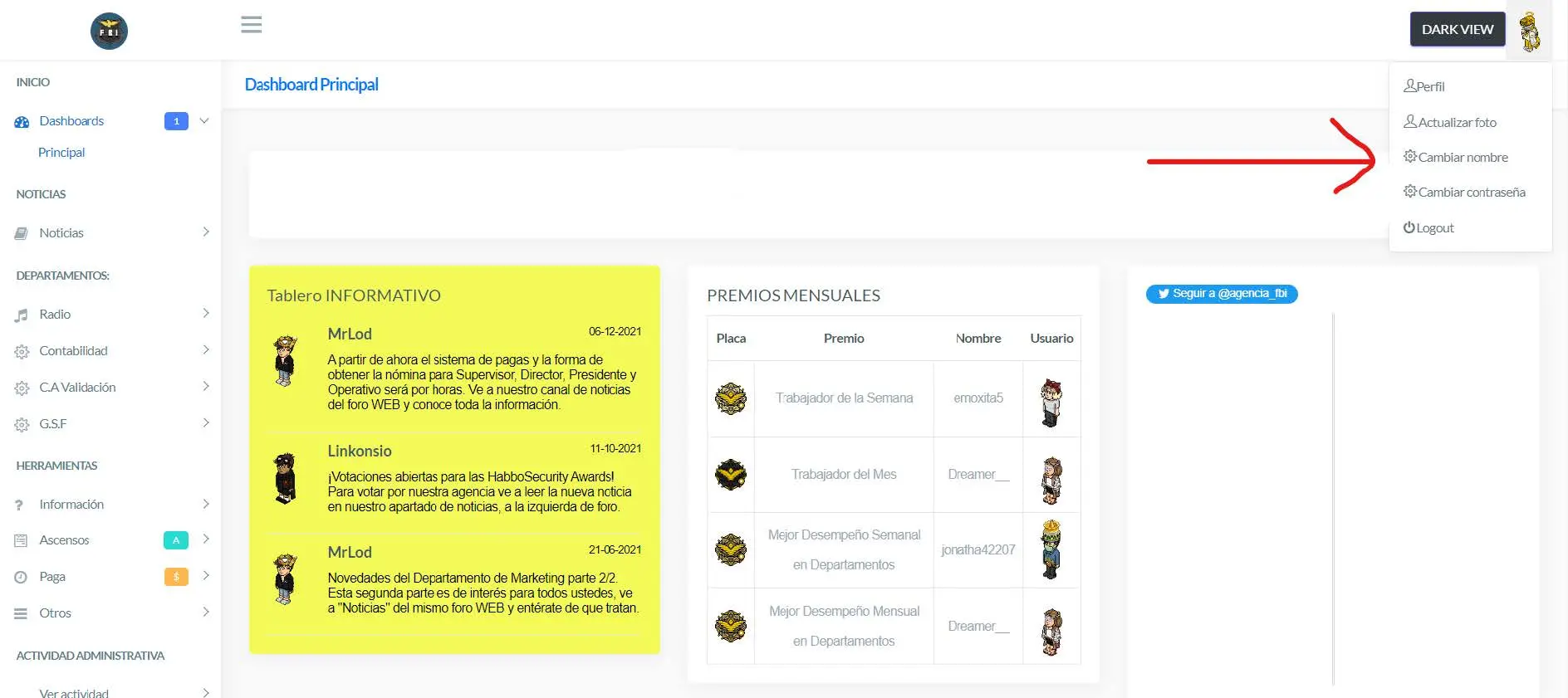The height and width of the screenshot is (698, 1568).
Task: Click the FBI logo in the header
Action: (109, 32)
